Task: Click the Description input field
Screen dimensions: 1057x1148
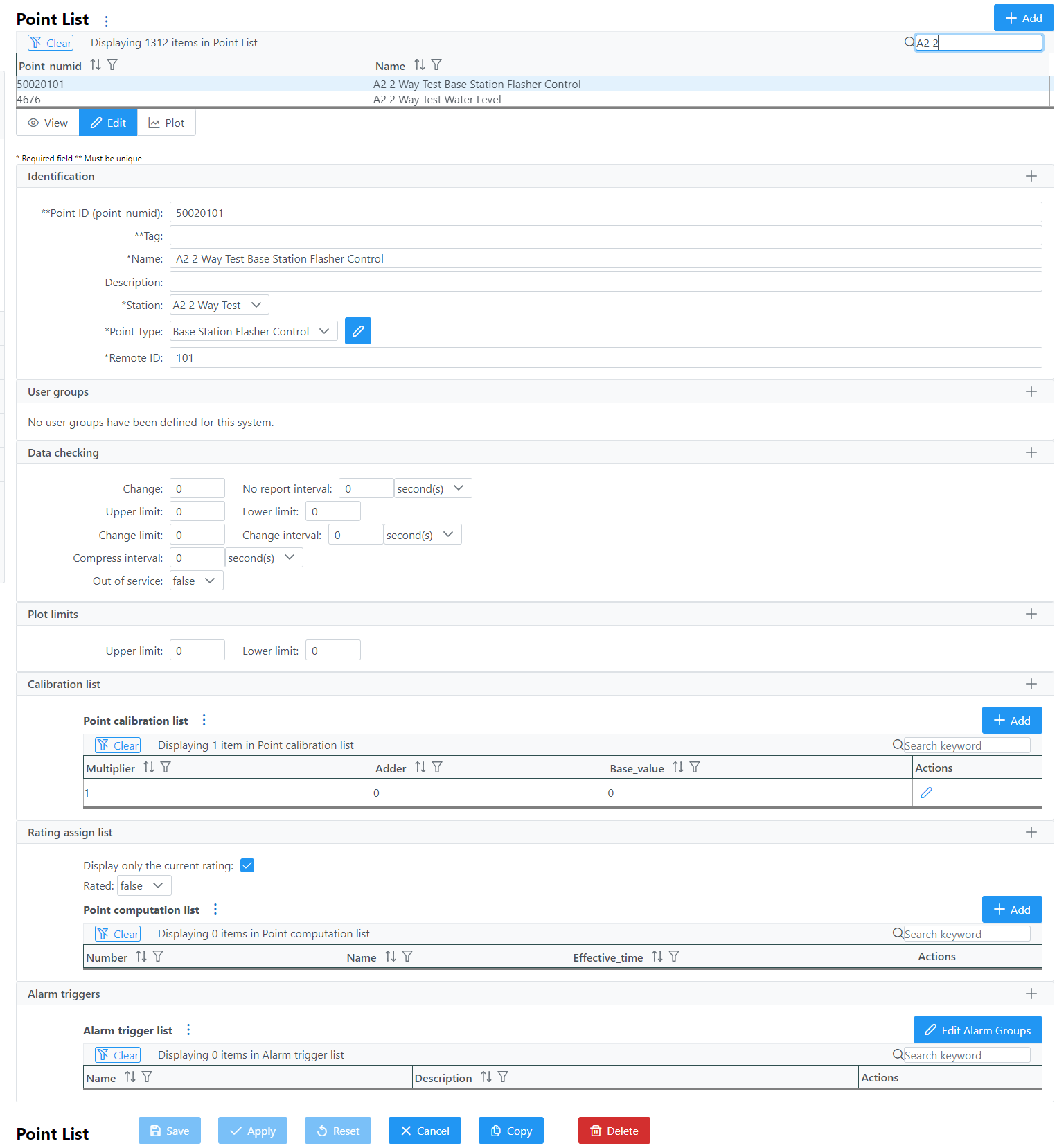Action: [x=605, y=282]
